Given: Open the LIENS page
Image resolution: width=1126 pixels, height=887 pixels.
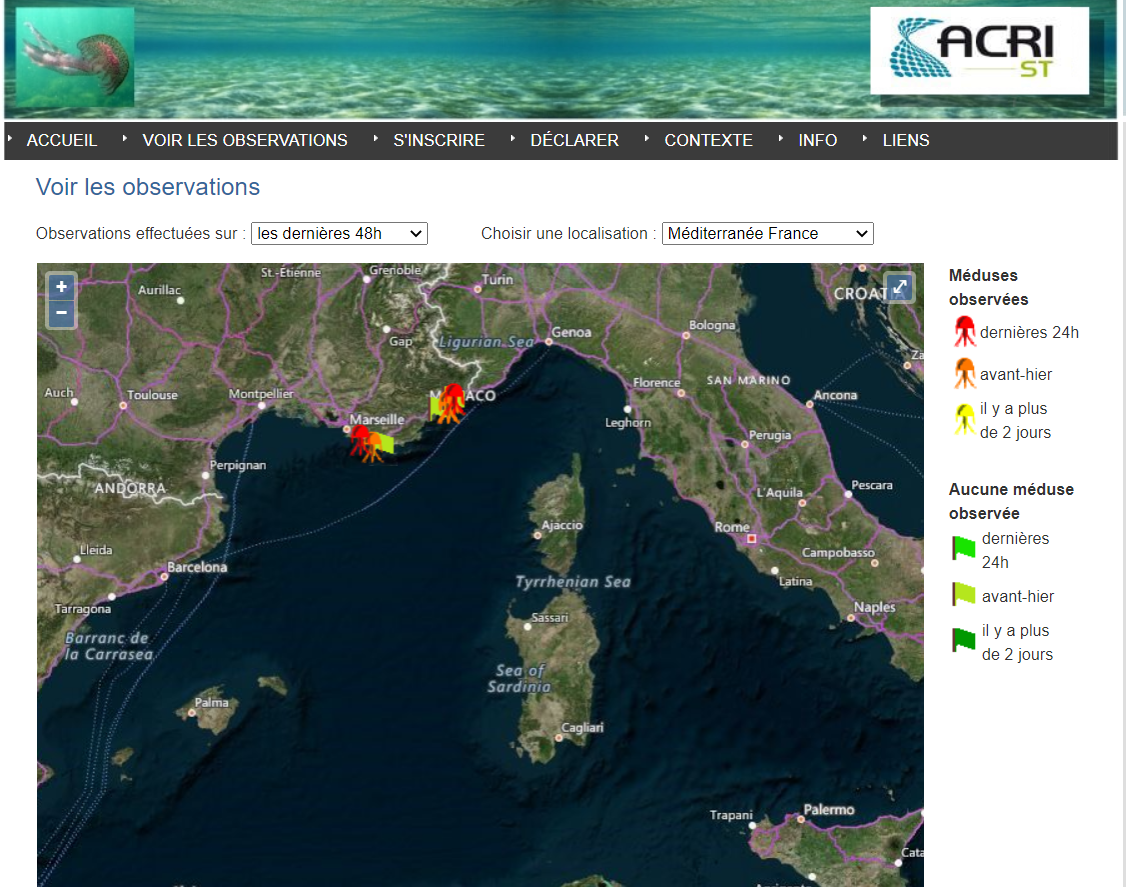Looking at the screenshot, I should point(905,140).
